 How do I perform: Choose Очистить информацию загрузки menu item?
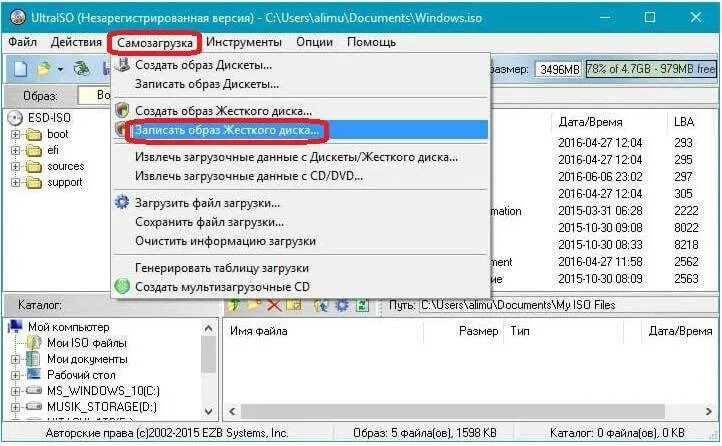pyautogui.click(x=301, y=241)
